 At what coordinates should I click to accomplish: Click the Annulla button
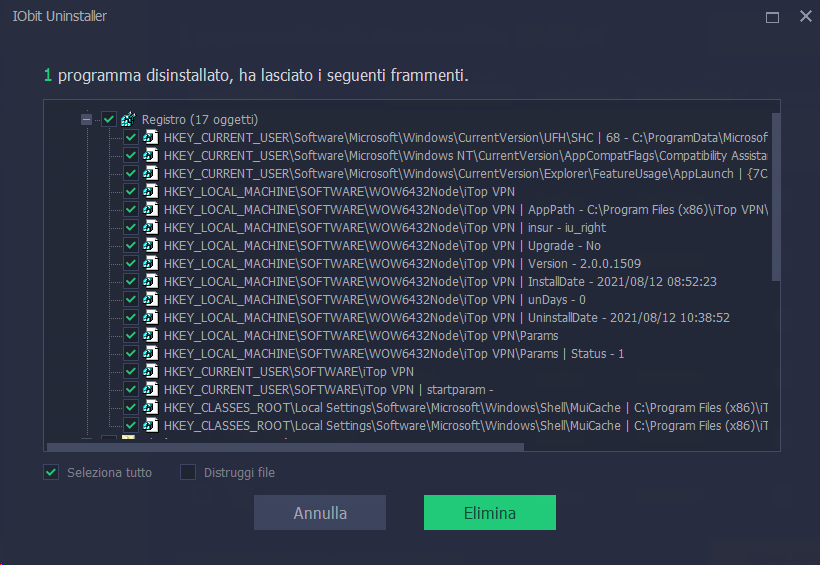coord(320,513)
